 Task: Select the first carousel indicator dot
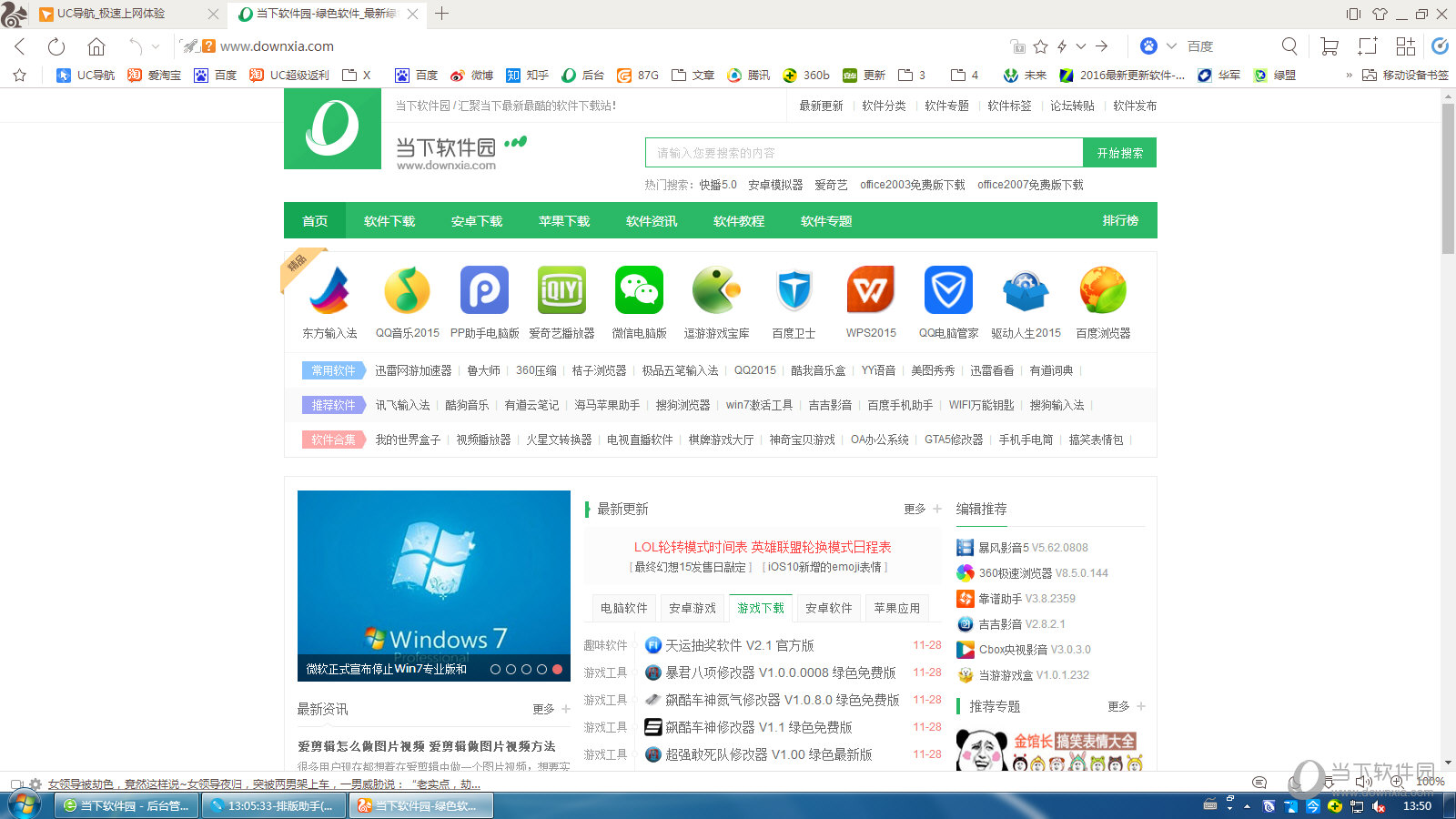496,669
